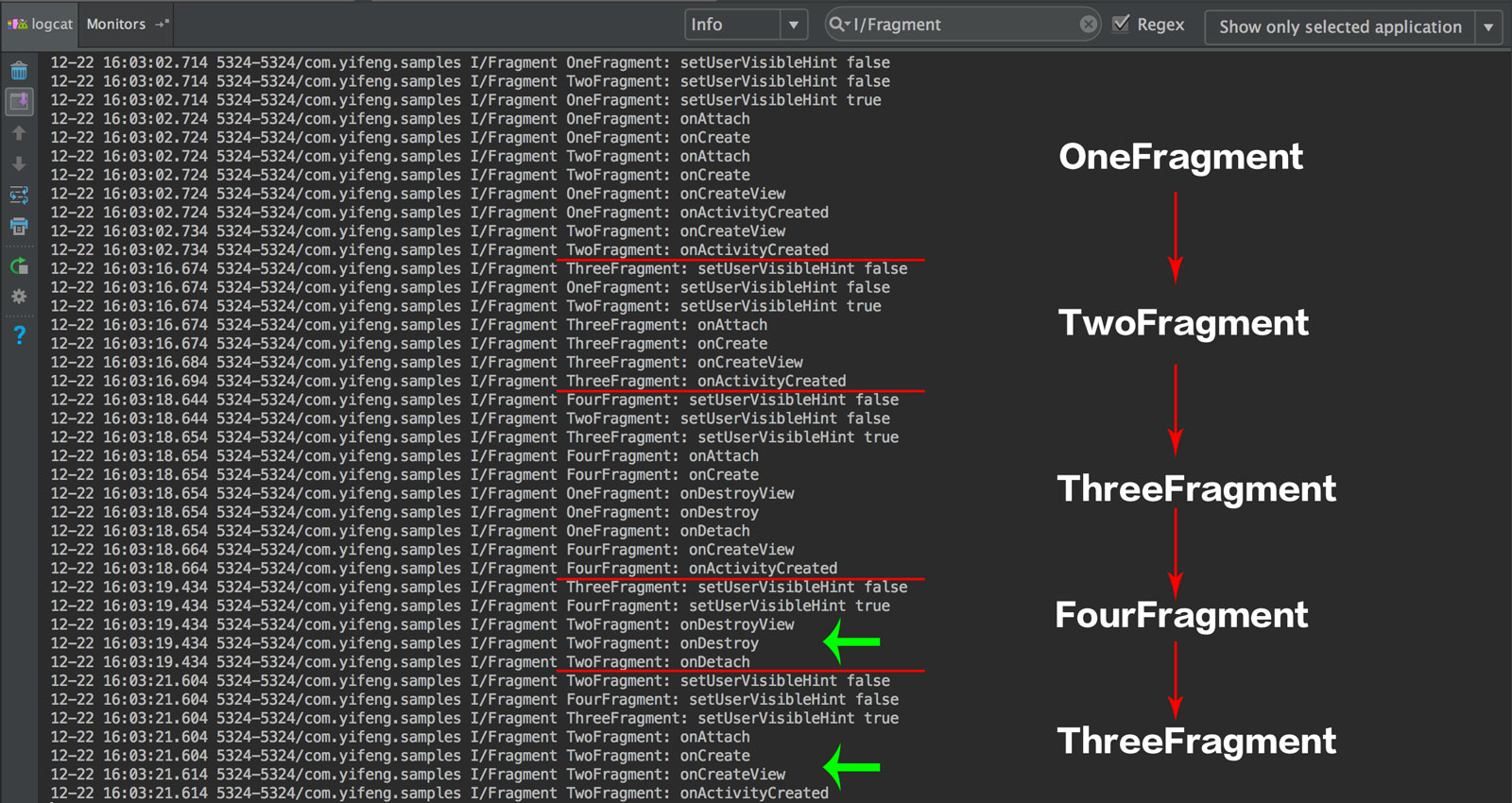Switch to the logcat tab

tap(41, 25)
